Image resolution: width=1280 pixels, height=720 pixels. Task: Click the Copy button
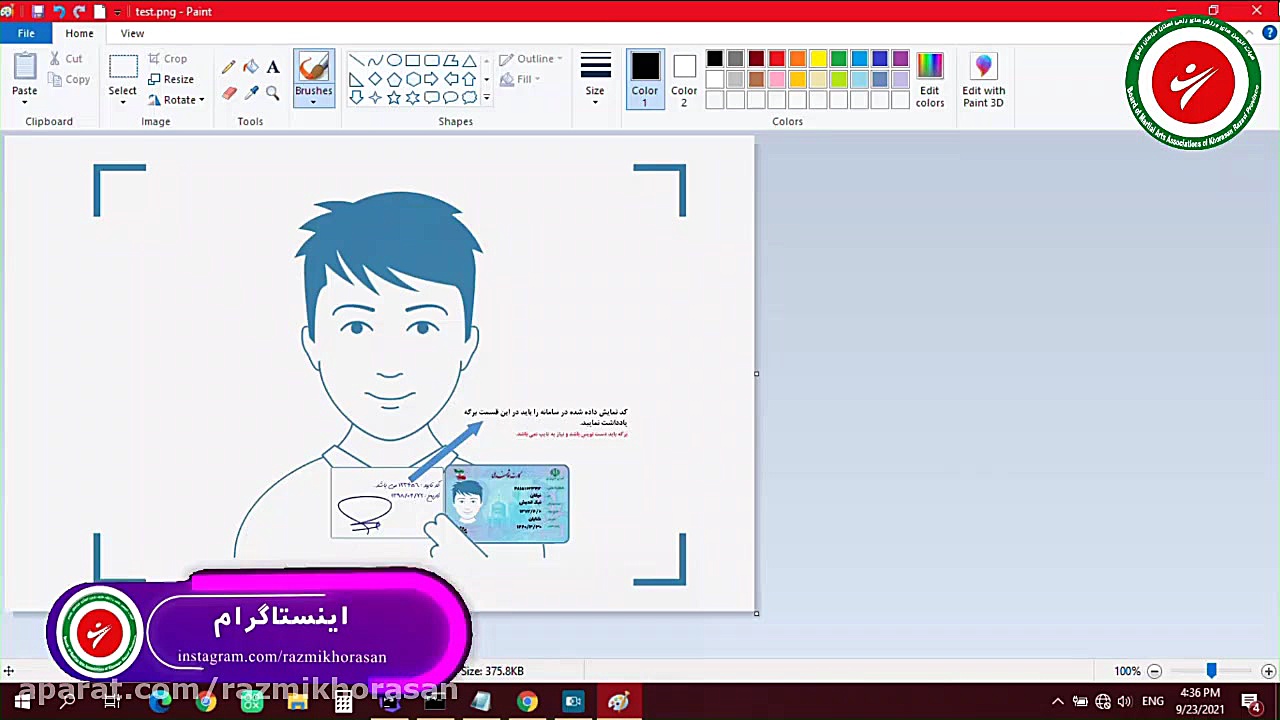pyautogui.click(x=69, y=79)
